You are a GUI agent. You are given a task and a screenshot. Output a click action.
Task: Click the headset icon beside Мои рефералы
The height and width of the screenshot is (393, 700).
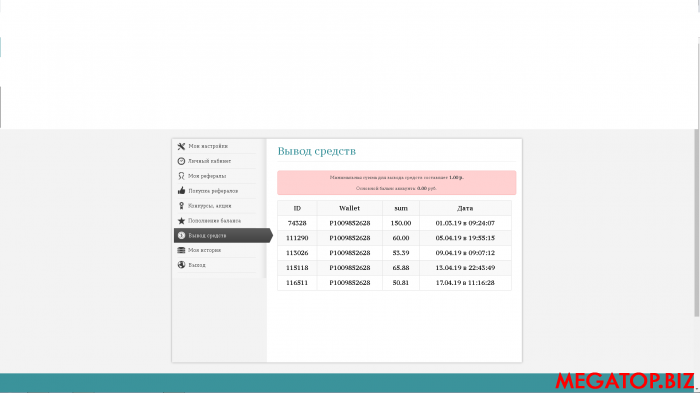click(x=181, y=176)
